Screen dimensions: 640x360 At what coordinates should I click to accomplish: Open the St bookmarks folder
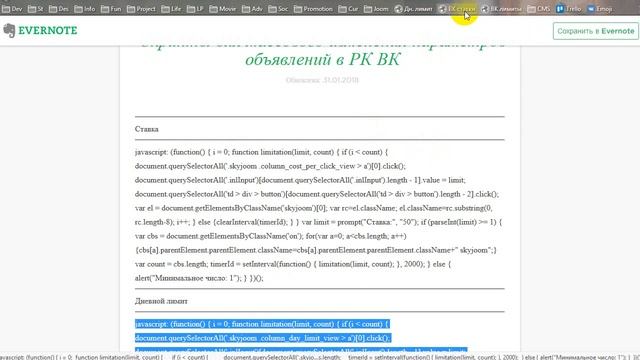(36, 9)
